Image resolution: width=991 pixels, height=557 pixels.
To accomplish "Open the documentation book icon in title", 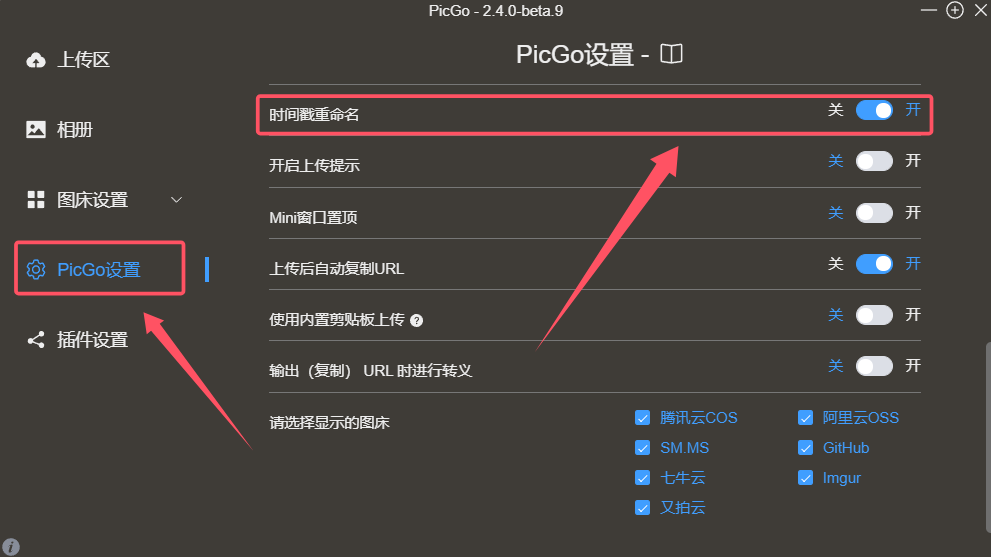I will (671, 54).
